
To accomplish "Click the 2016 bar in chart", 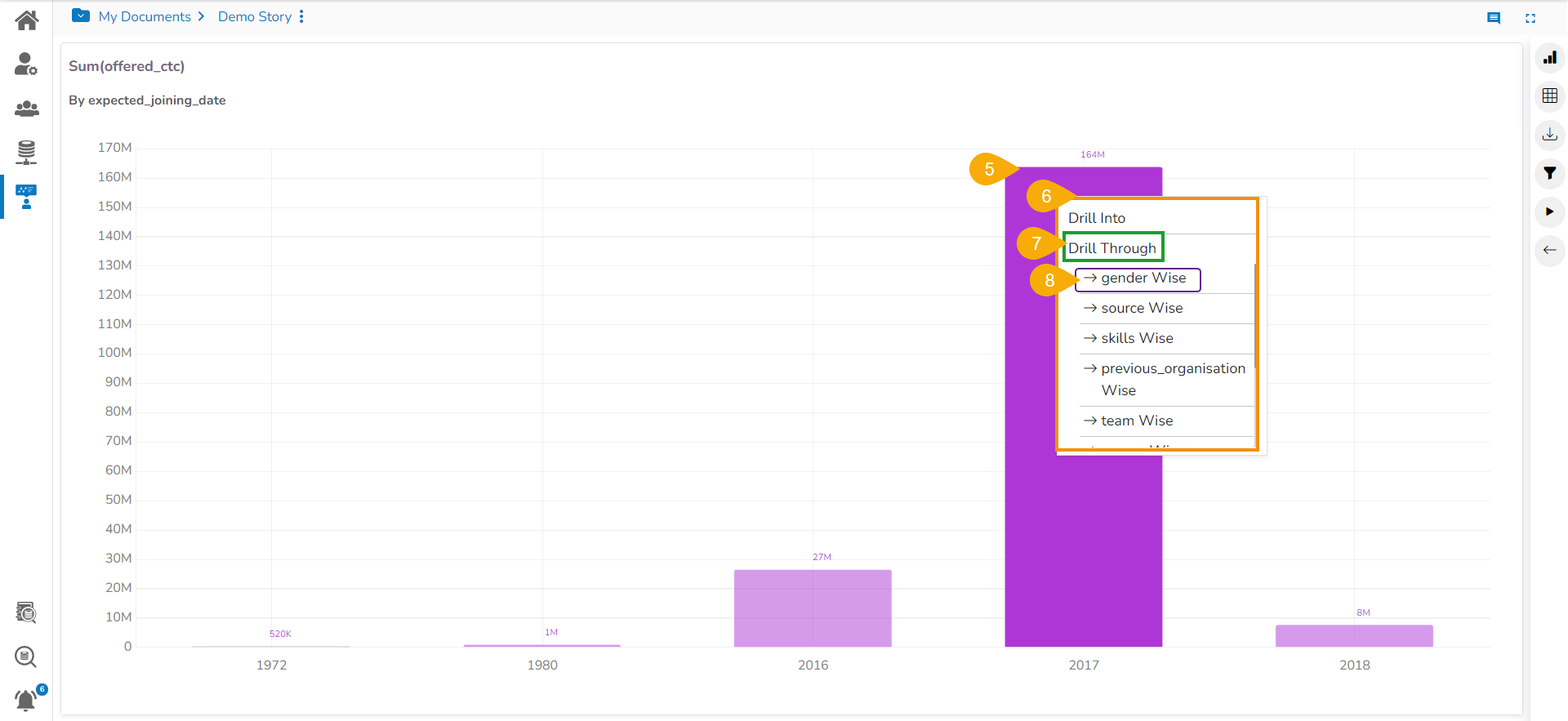I will tap(813, 608).
